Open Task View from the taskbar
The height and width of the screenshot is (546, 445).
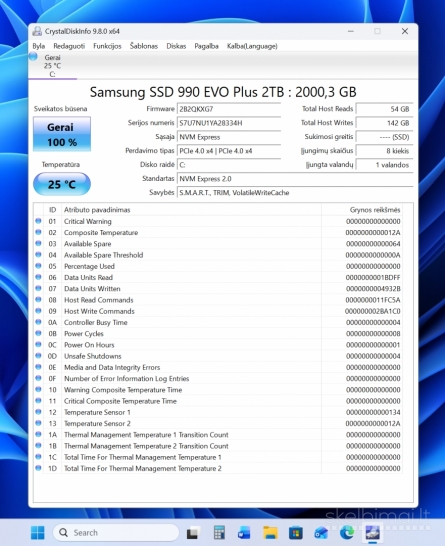(x=193, y=533)
